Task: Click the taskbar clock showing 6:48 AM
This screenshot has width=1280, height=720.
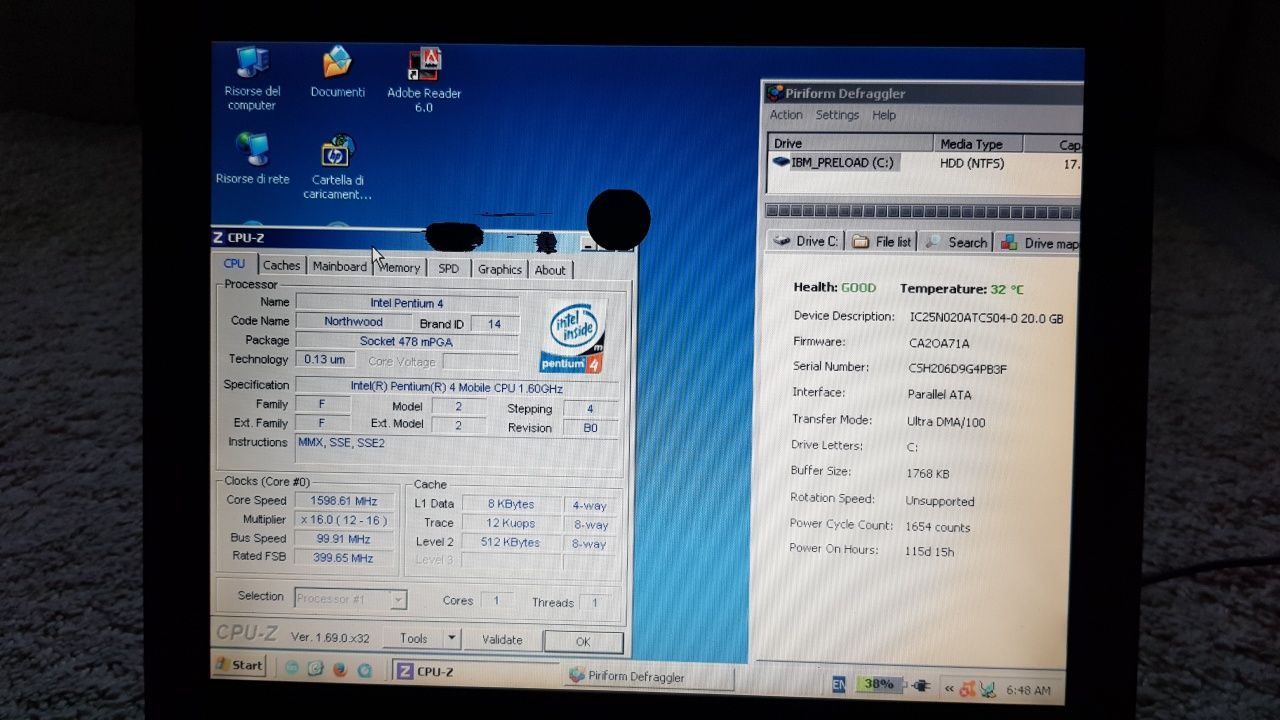Action: point(1028,690)
